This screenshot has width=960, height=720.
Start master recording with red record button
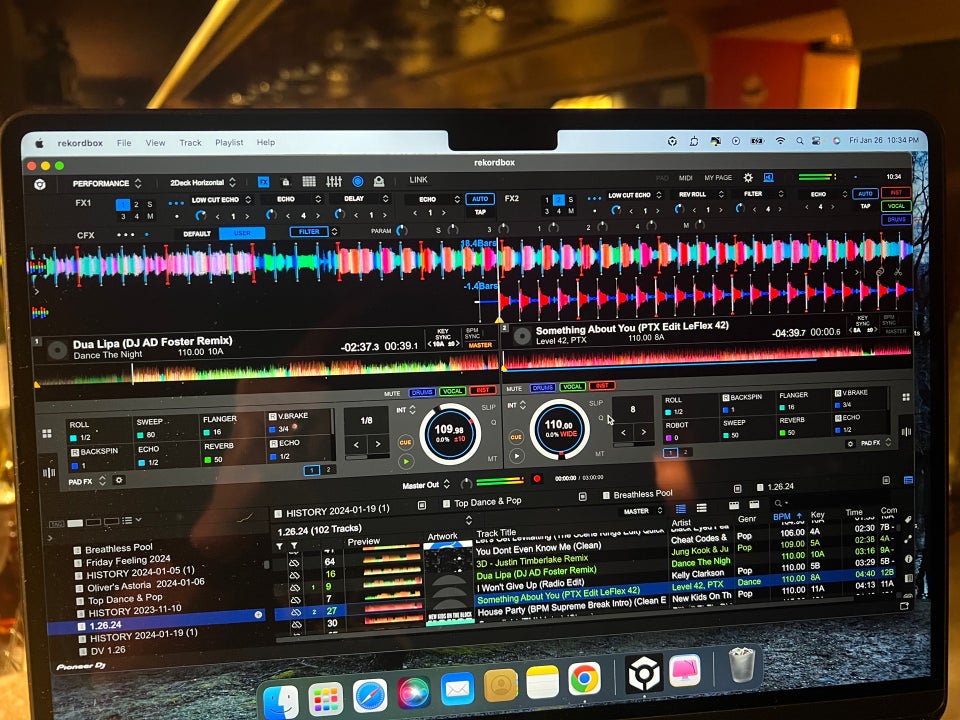tap(537, 479)
